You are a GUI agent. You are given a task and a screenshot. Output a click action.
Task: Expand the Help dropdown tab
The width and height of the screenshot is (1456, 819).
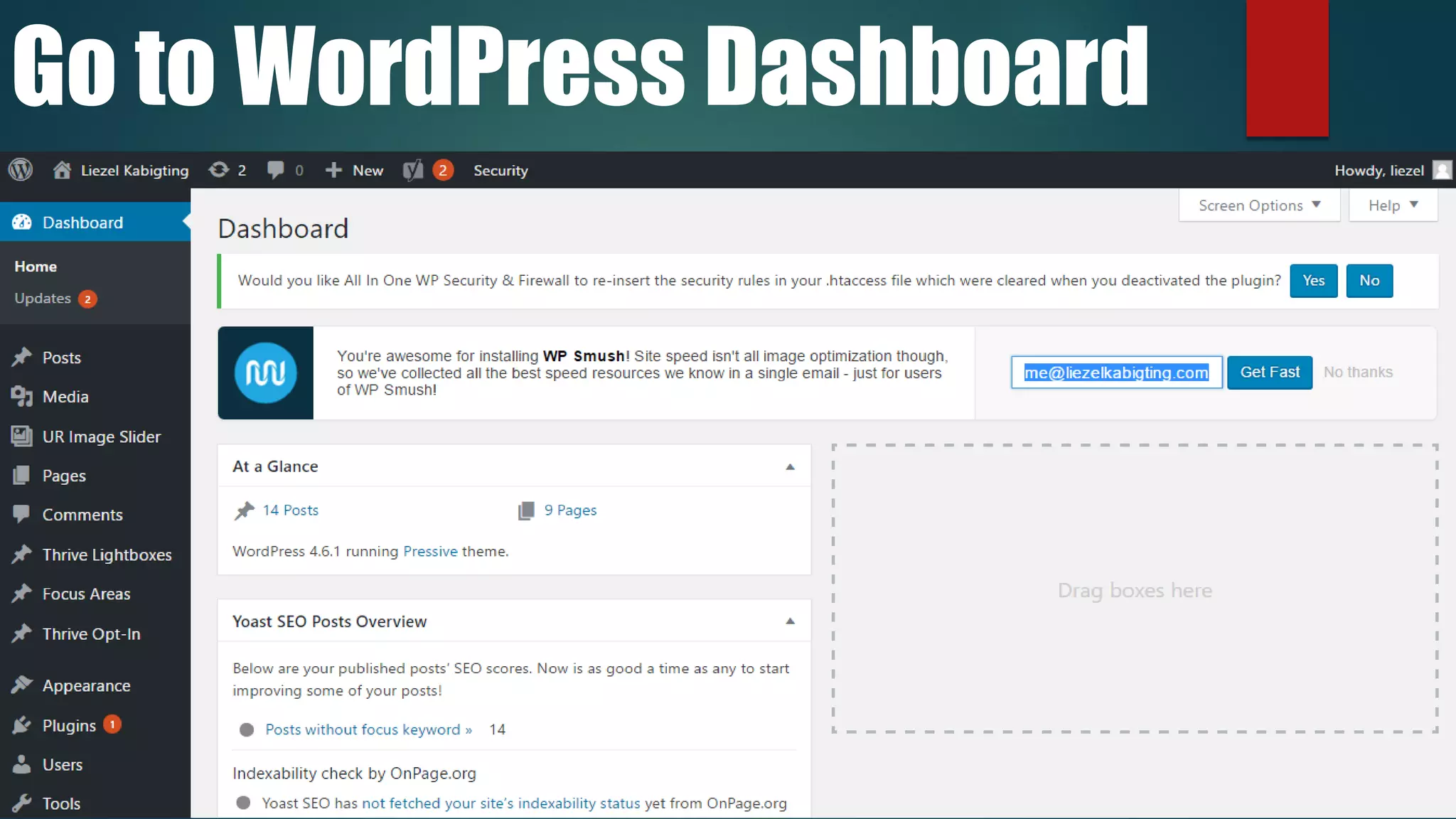tap(1393, 205)
